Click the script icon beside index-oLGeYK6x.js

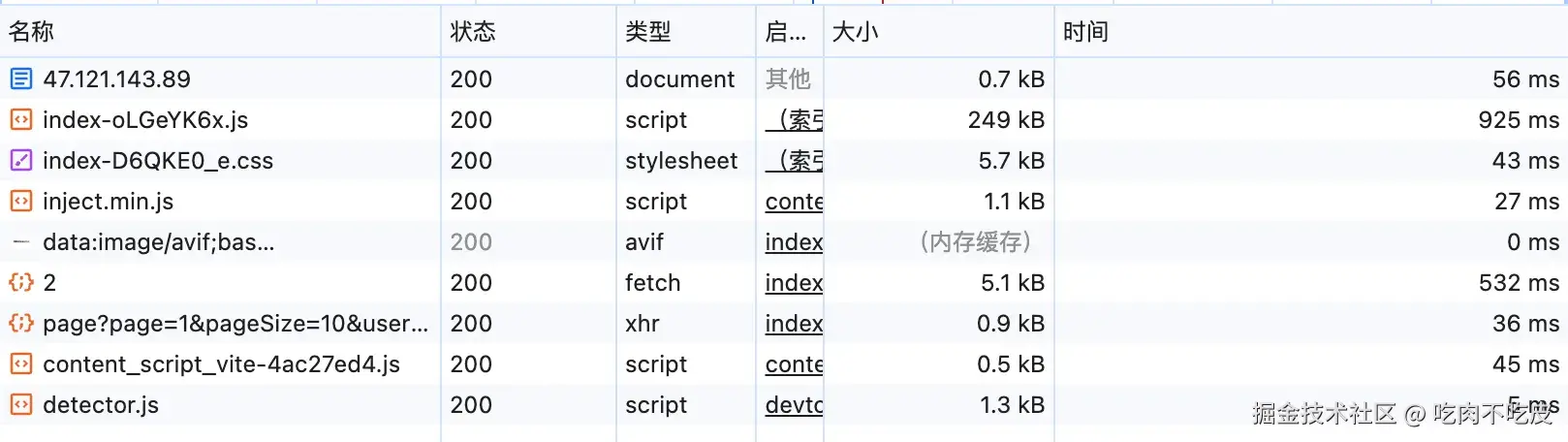[21, 119]
